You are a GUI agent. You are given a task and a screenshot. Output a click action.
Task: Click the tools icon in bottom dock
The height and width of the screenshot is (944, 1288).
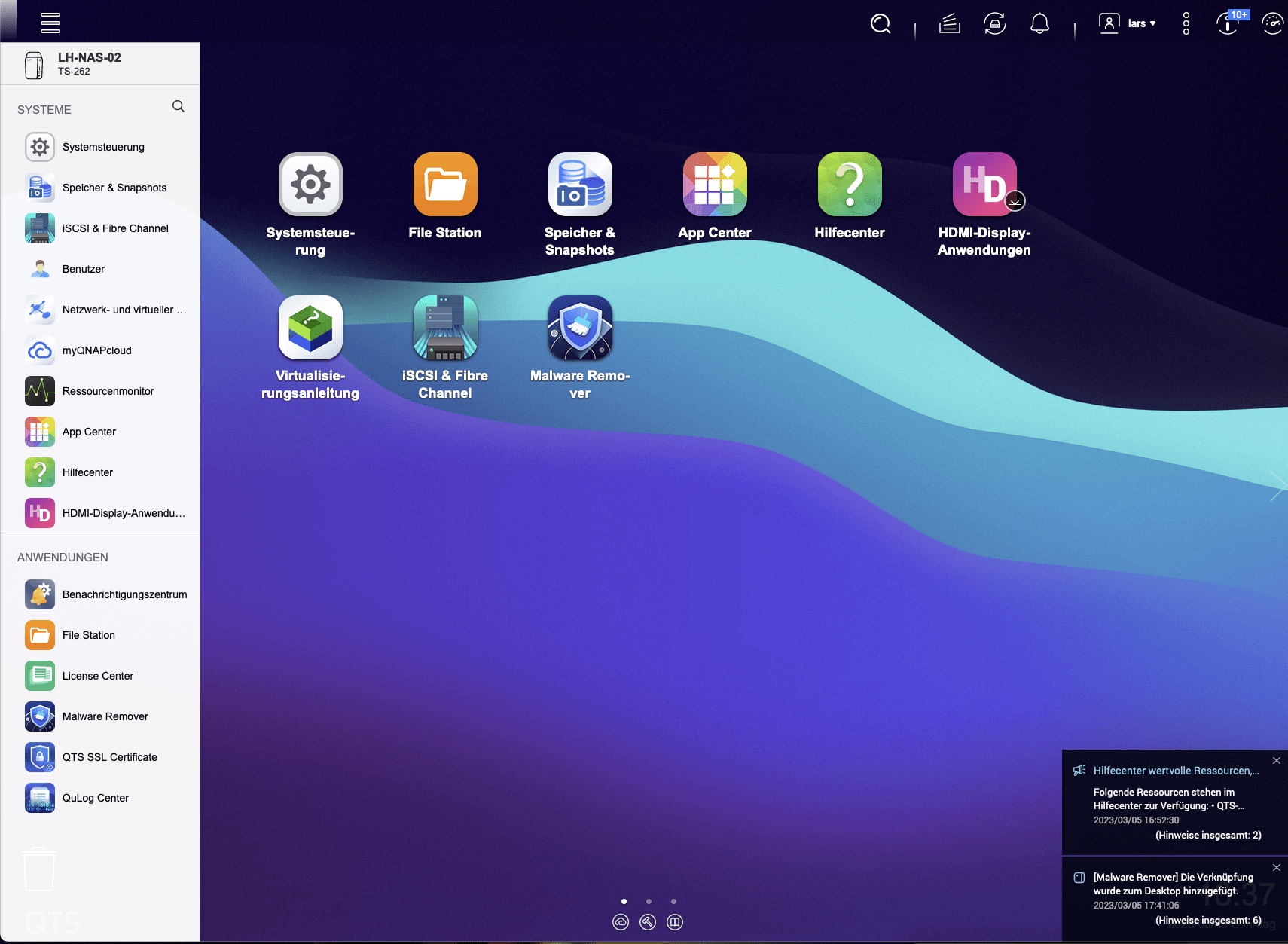click(x=648, y=922)
